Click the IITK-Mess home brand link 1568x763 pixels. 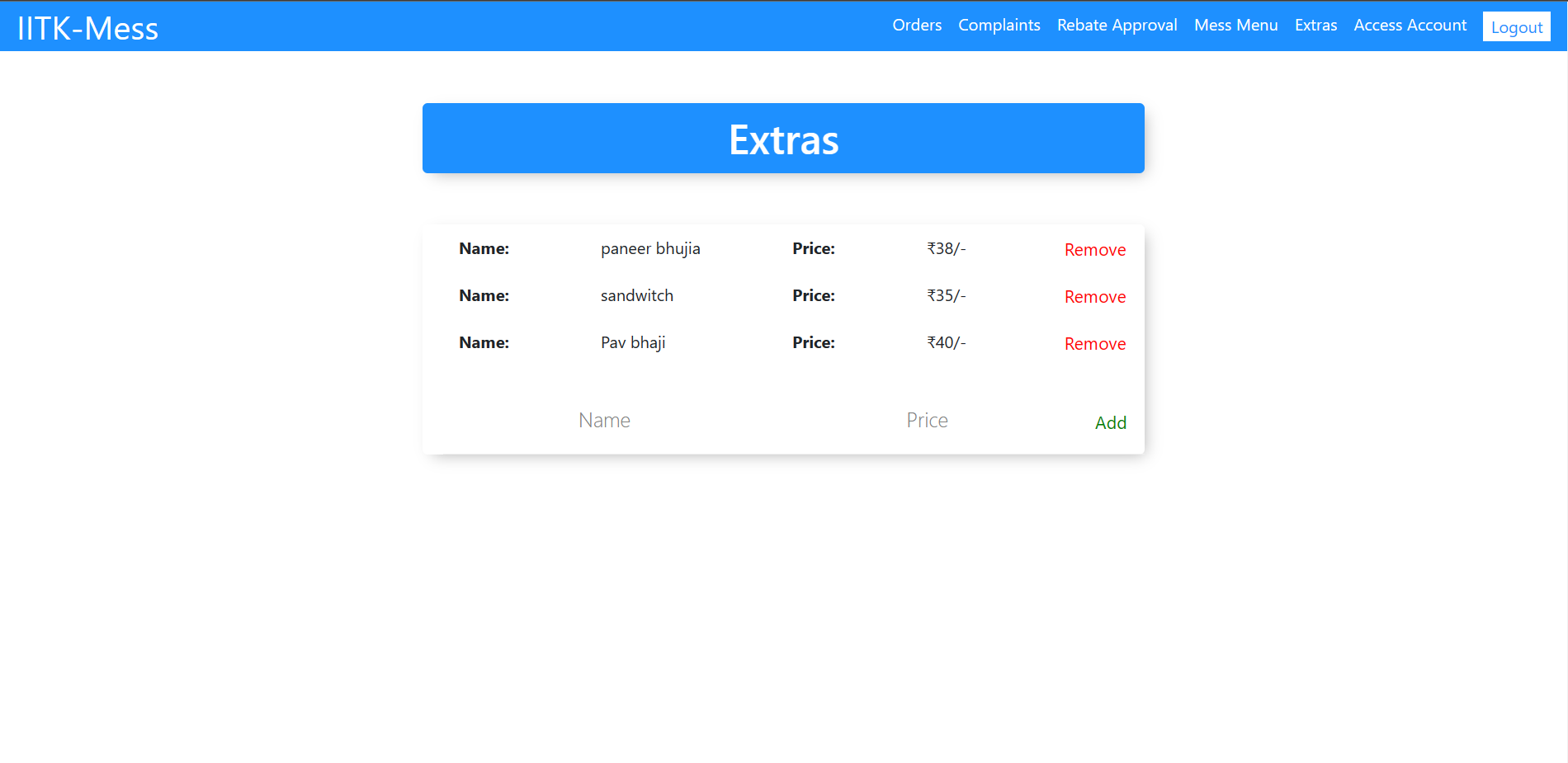(x=87, y=27)
